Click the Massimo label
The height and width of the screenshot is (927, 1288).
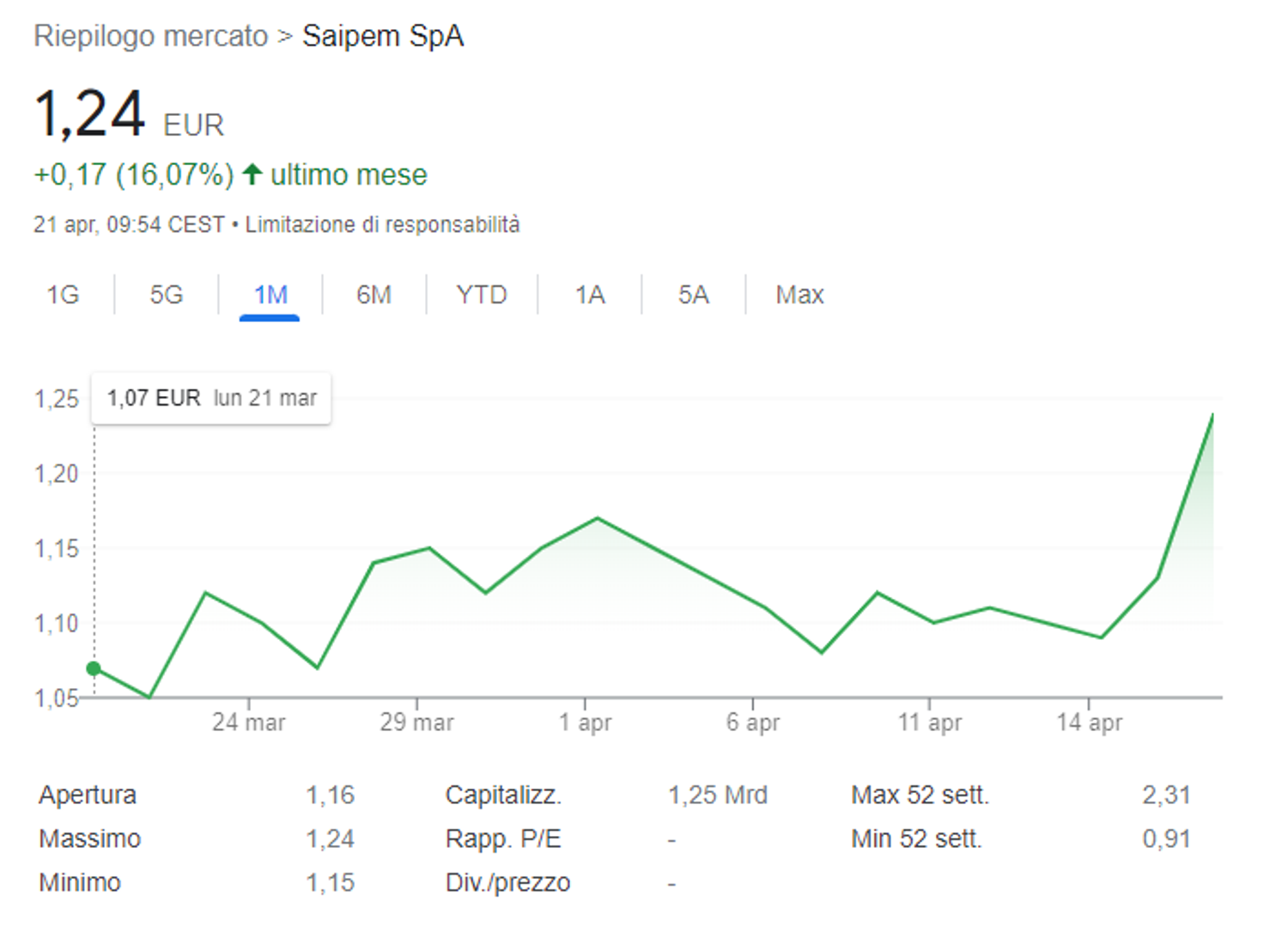click(x=89, y=839)
